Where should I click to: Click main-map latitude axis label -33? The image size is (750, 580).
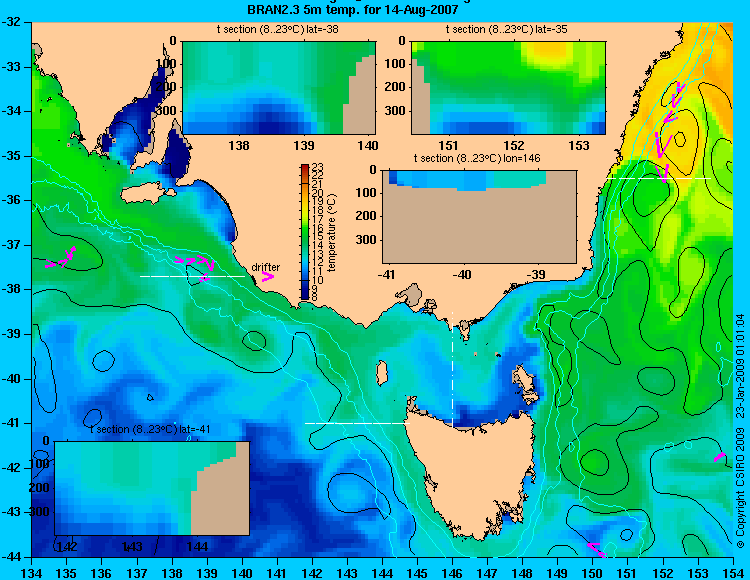(x=11, y=66)
